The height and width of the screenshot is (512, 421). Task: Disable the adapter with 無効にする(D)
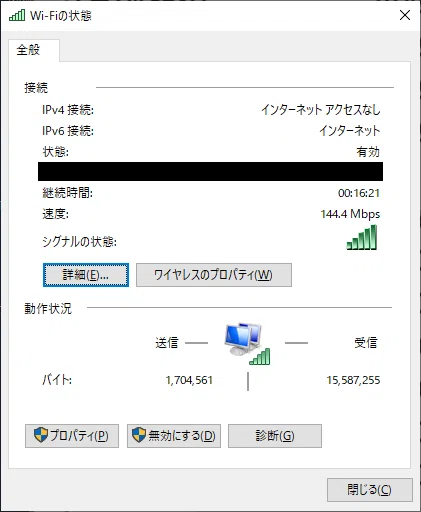(174, 436)
